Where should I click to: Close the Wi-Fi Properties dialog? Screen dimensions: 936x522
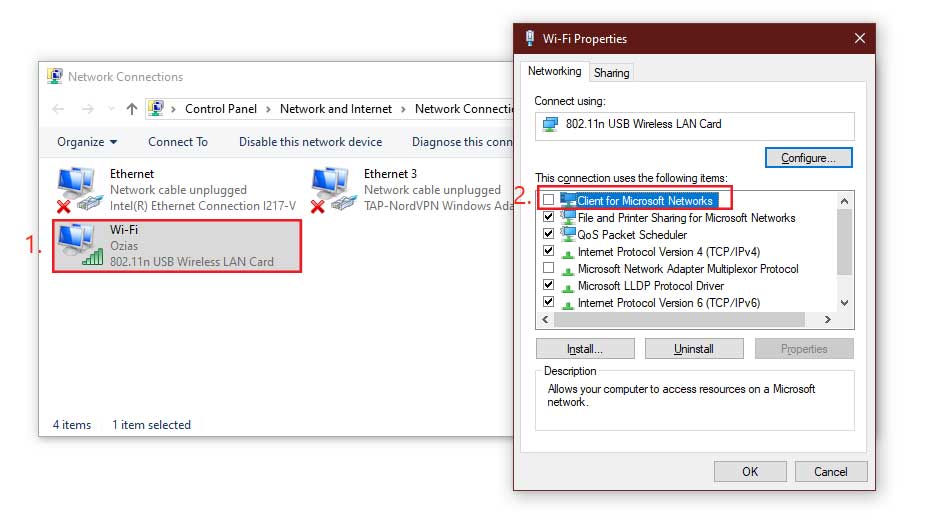coord(860,38)
